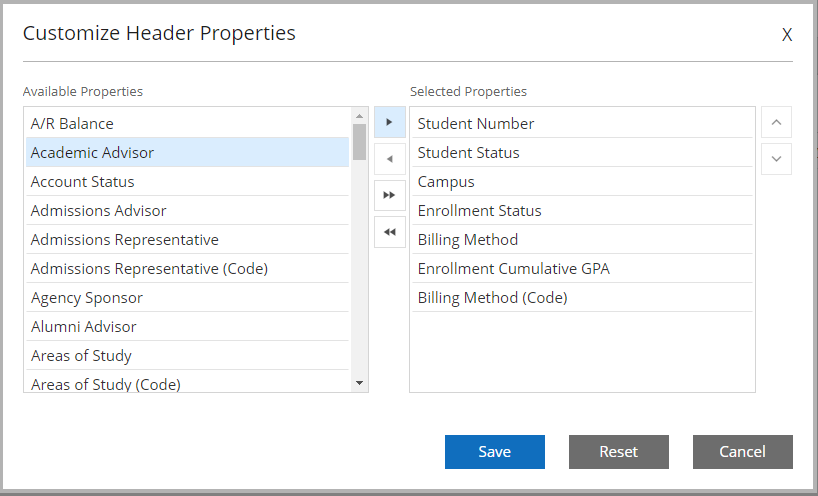Viewport: 818px width, 496px height.
Task: Click the move-right single arrow button
Action: click(390, 122)
